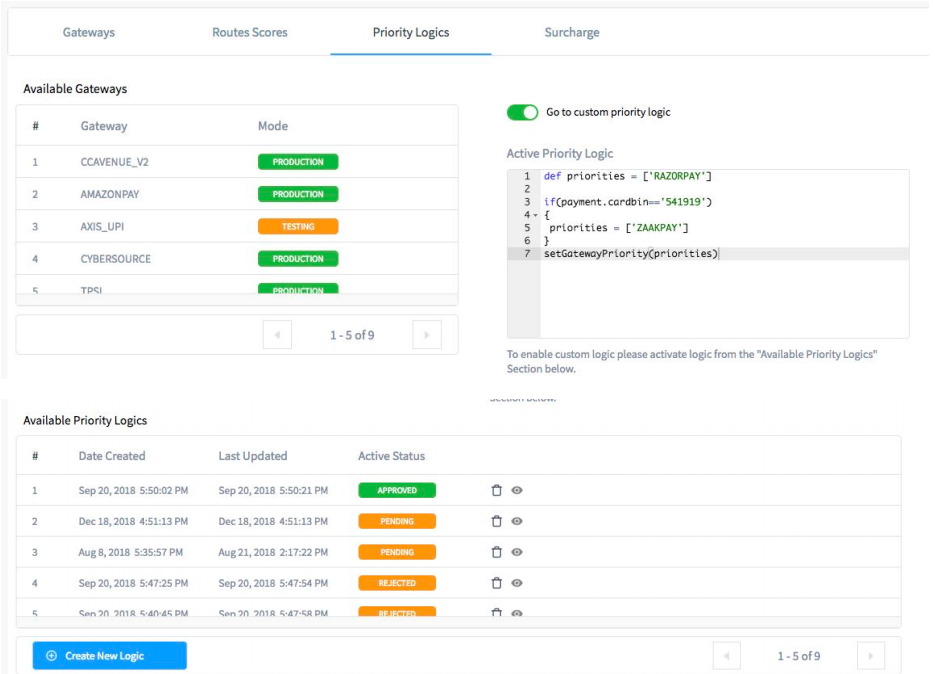
Task: Switch to the Gateways tab
Action: click(x=89, y=32)
